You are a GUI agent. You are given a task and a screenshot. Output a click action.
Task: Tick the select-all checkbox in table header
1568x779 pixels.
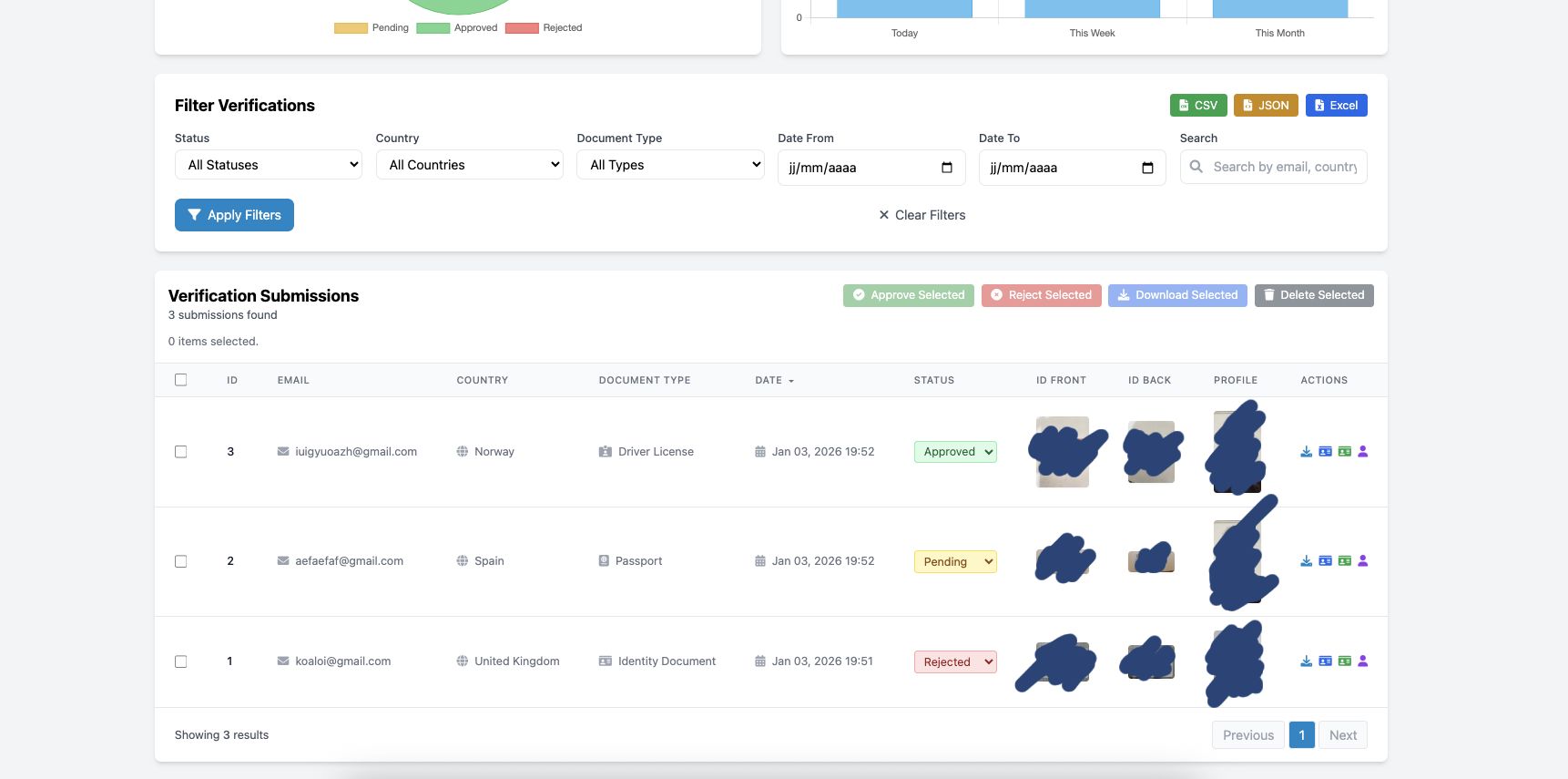[x=181, y=380]
